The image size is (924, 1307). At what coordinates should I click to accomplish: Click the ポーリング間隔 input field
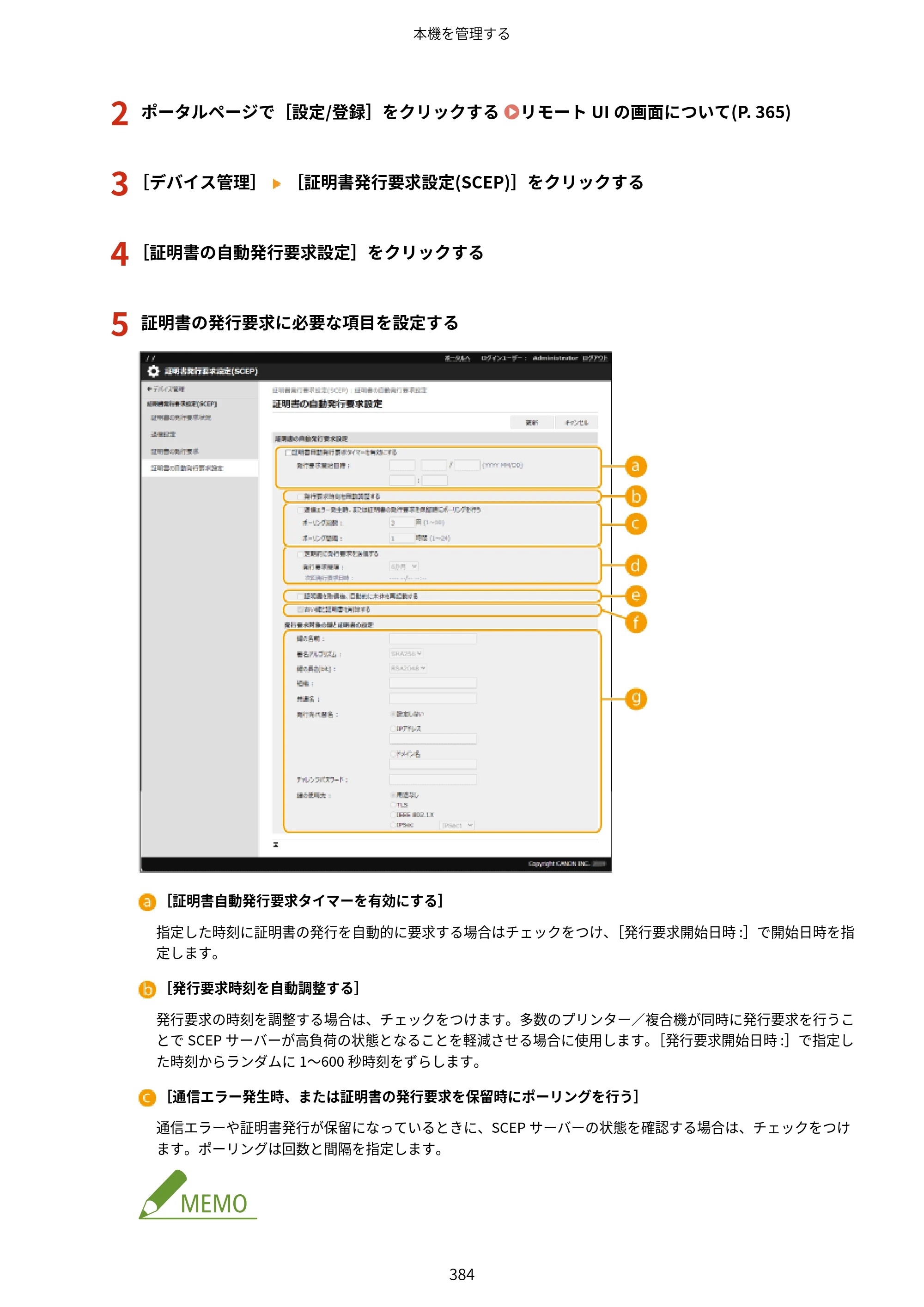click(402, 538)
